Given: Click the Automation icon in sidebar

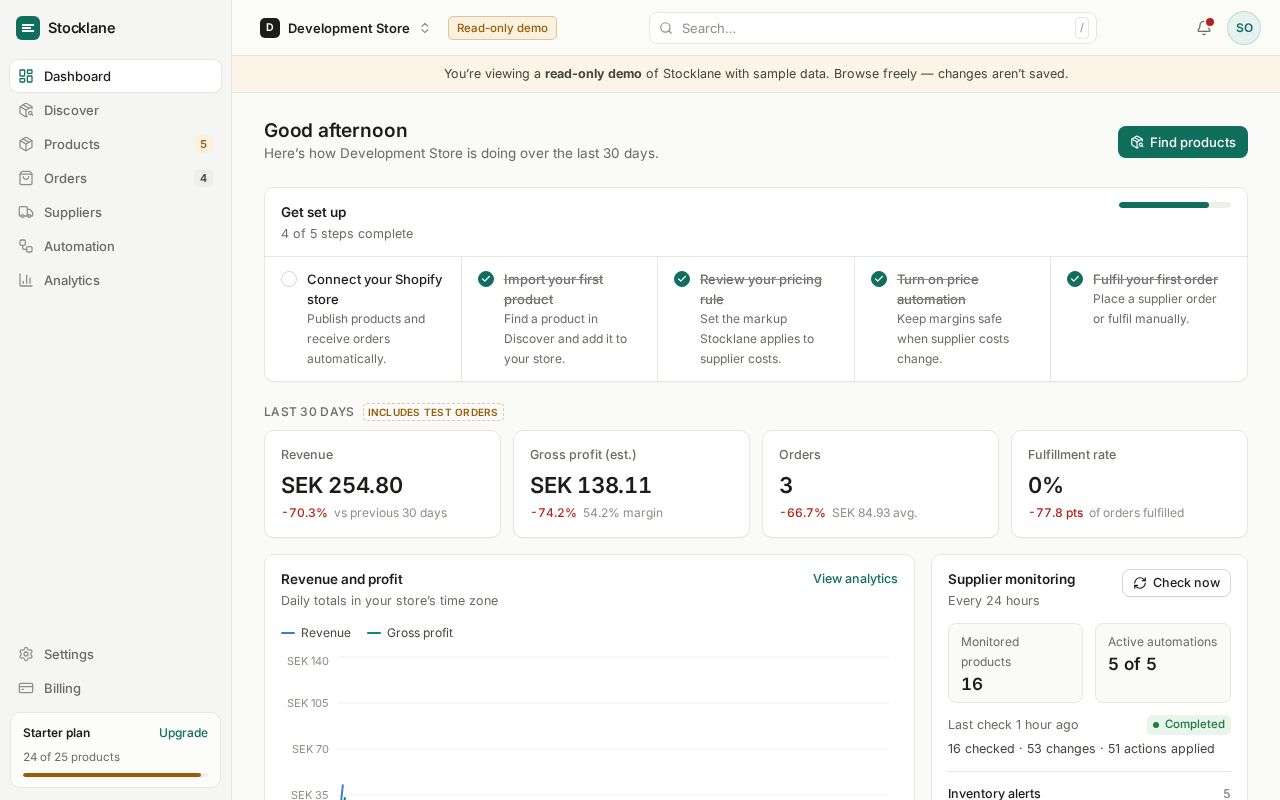Looking at the screenshot, I should (x=26, y=246).
